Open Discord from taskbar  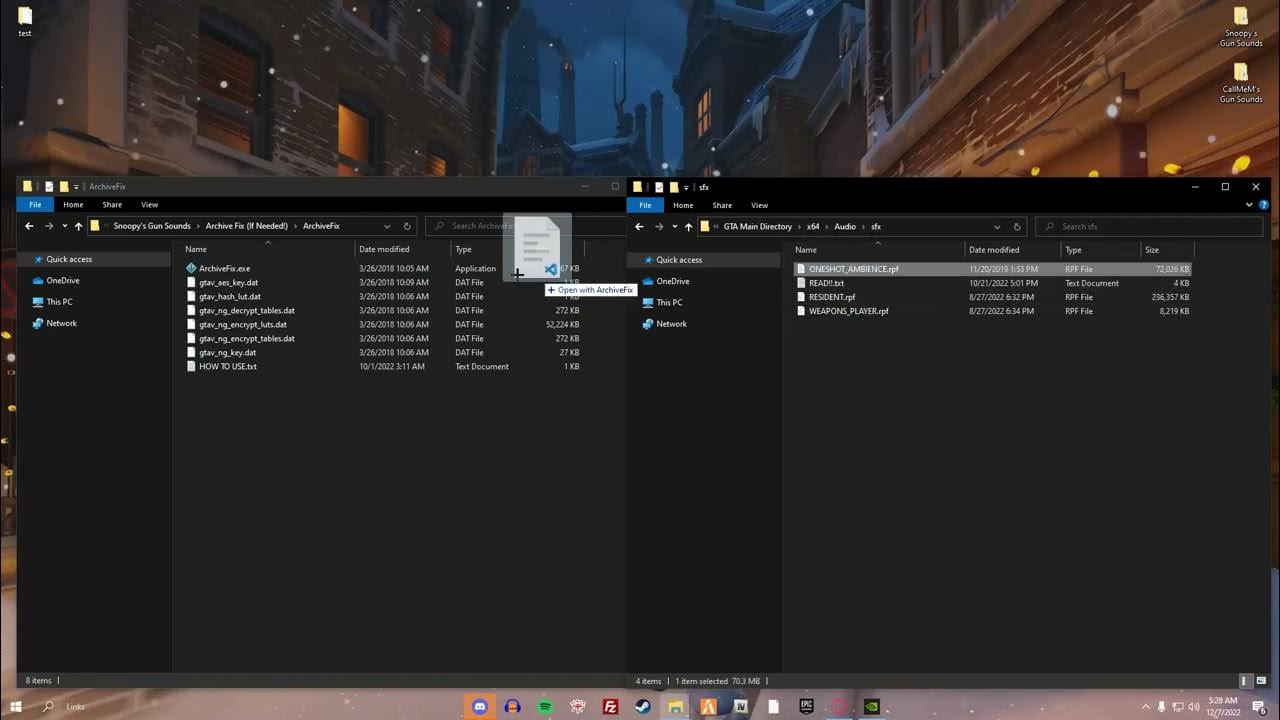tap(479, 706)
